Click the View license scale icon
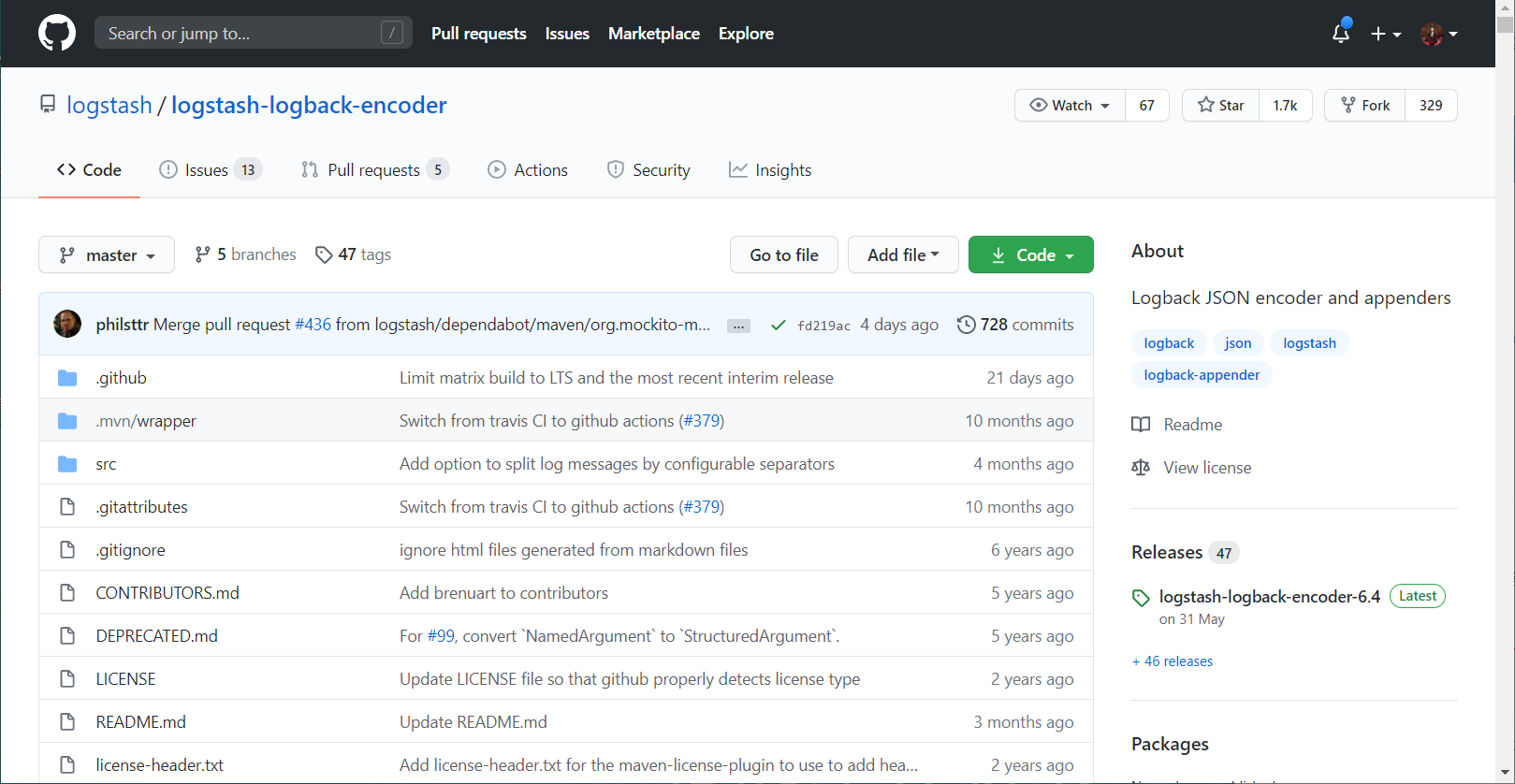1515x784 pixels. pos(1141,468)
